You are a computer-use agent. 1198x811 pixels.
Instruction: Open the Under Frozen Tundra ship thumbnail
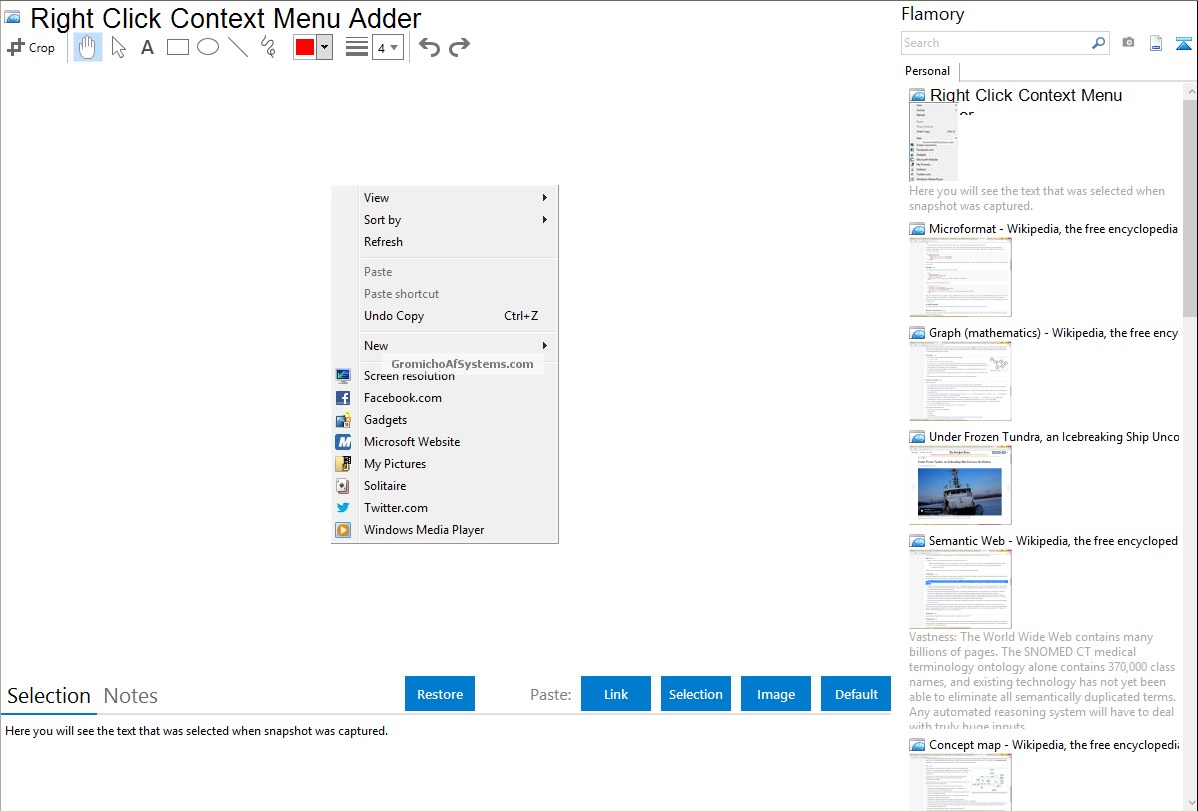[x=960, y=485]
